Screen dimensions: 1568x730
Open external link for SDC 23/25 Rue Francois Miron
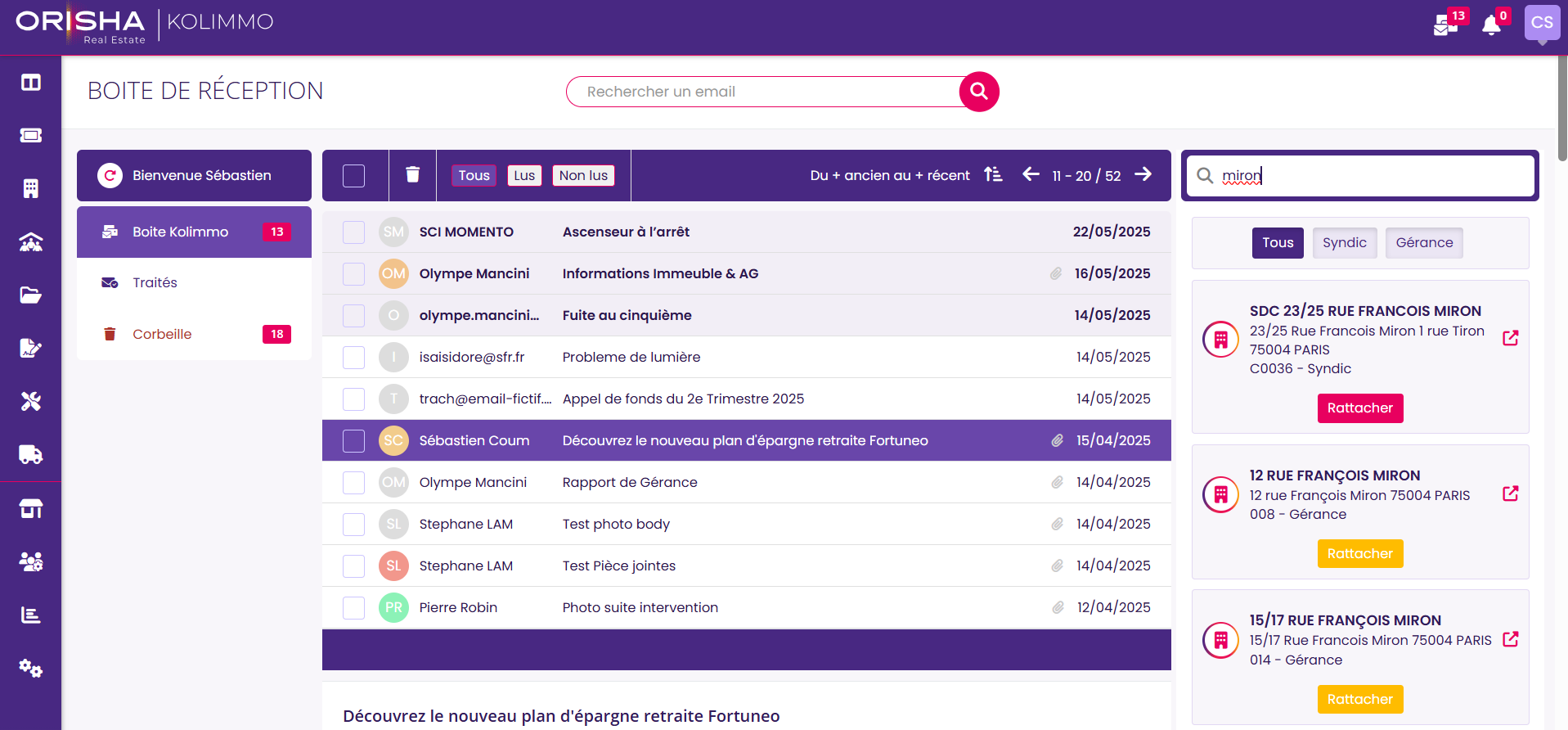(1511, 338)
